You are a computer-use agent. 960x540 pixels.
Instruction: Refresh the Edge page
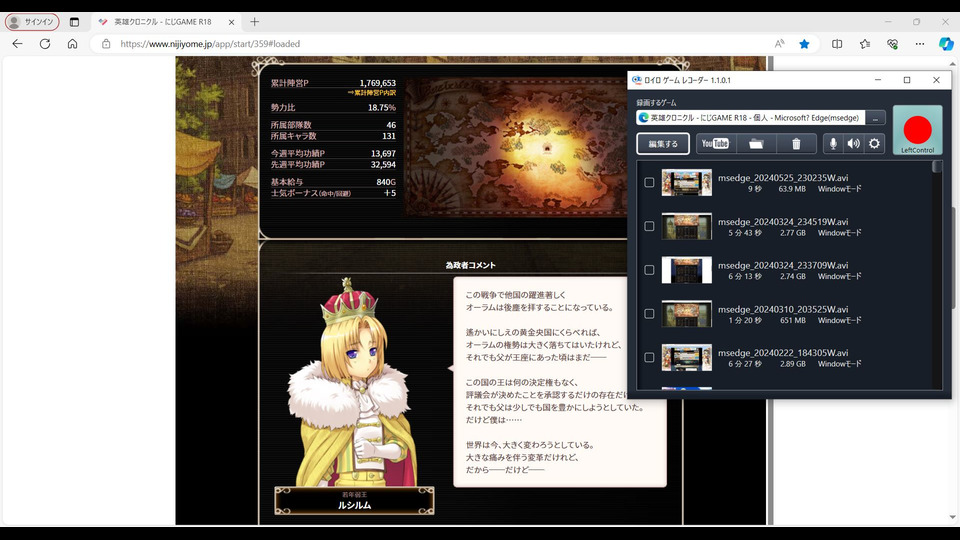coord(45,43)
